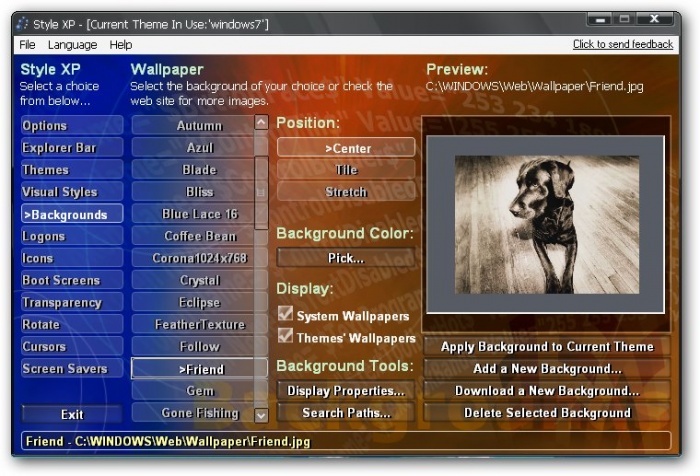Open Visual Styles section
Screen dimensions: 700x476
pos(71,192)
